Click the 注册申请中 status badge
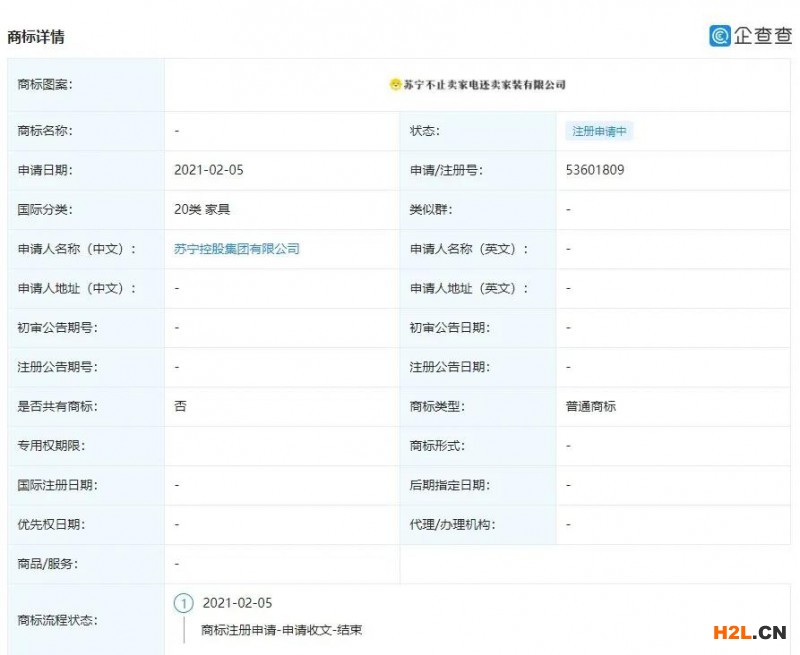Viewport: 800px width, 655px height. click(x=599, y=131)
